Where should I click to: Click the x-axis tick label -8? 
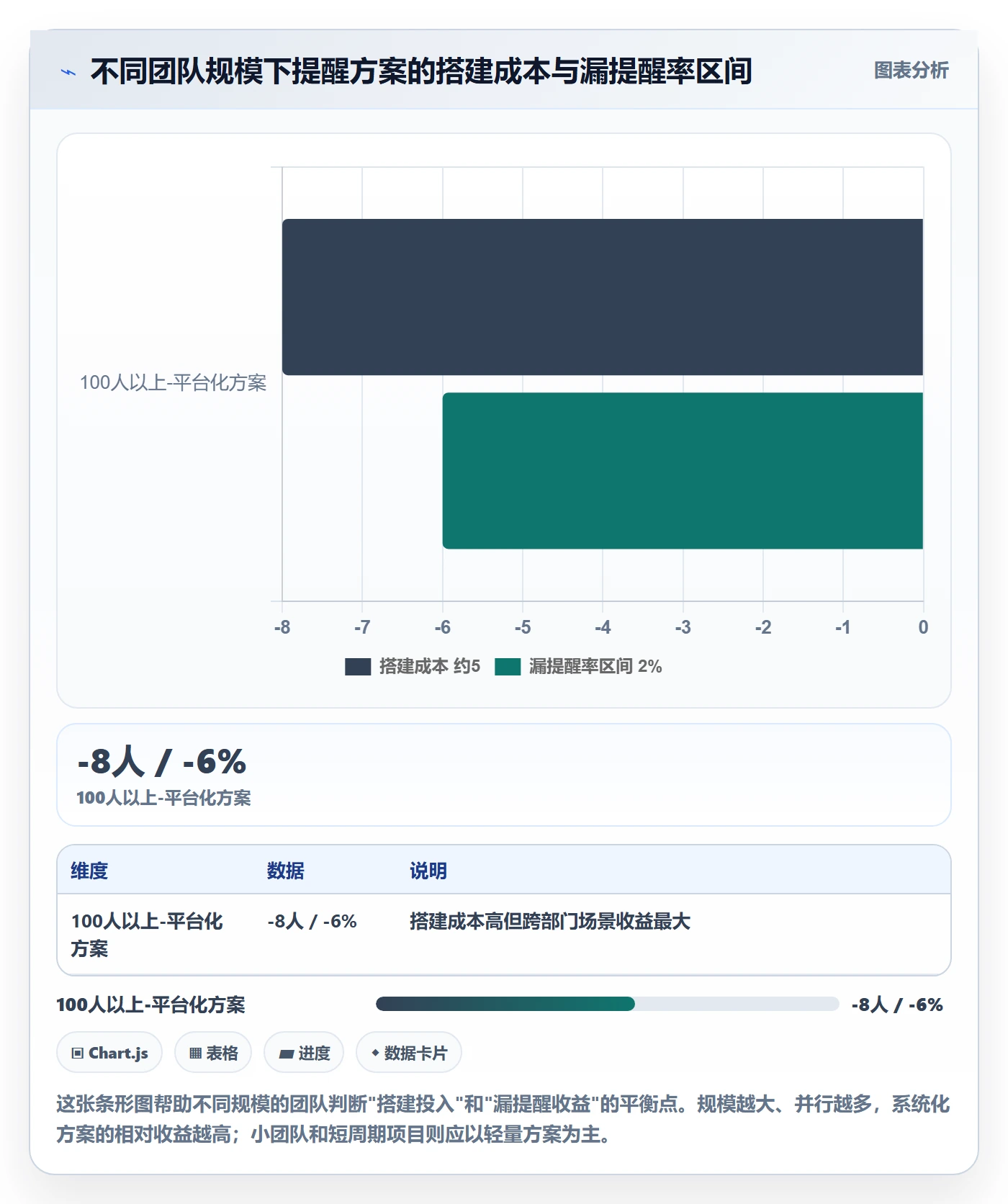pos(282,627)
